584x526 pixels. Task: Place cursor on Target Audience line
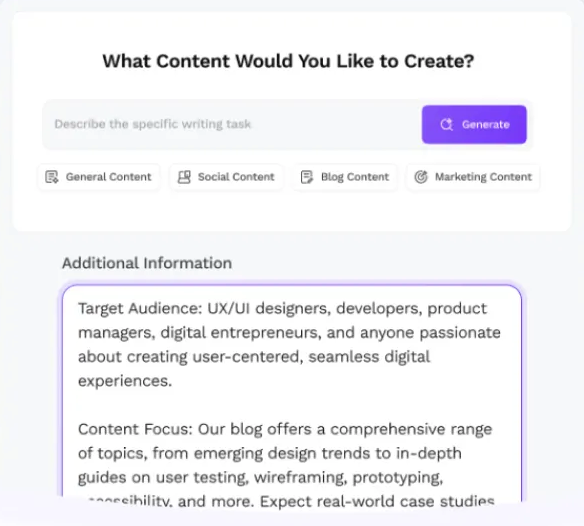282,309
